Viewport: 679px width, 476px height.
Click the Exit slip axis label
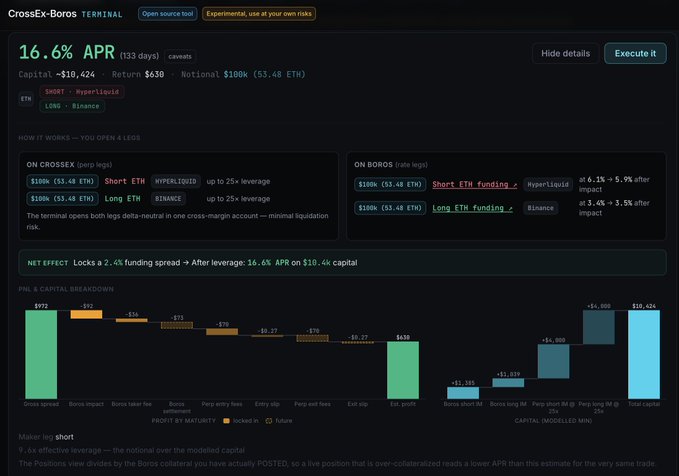pos(358,404)
